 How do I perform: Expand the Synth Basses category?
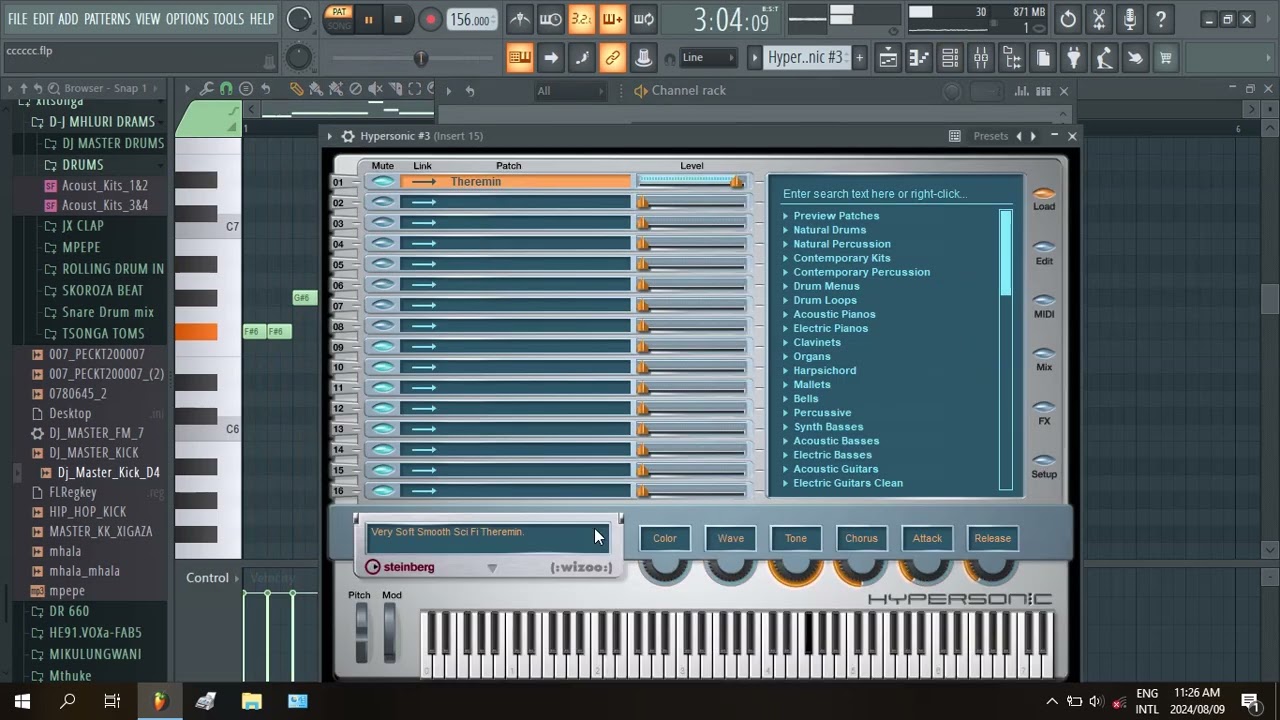point(786,427)
